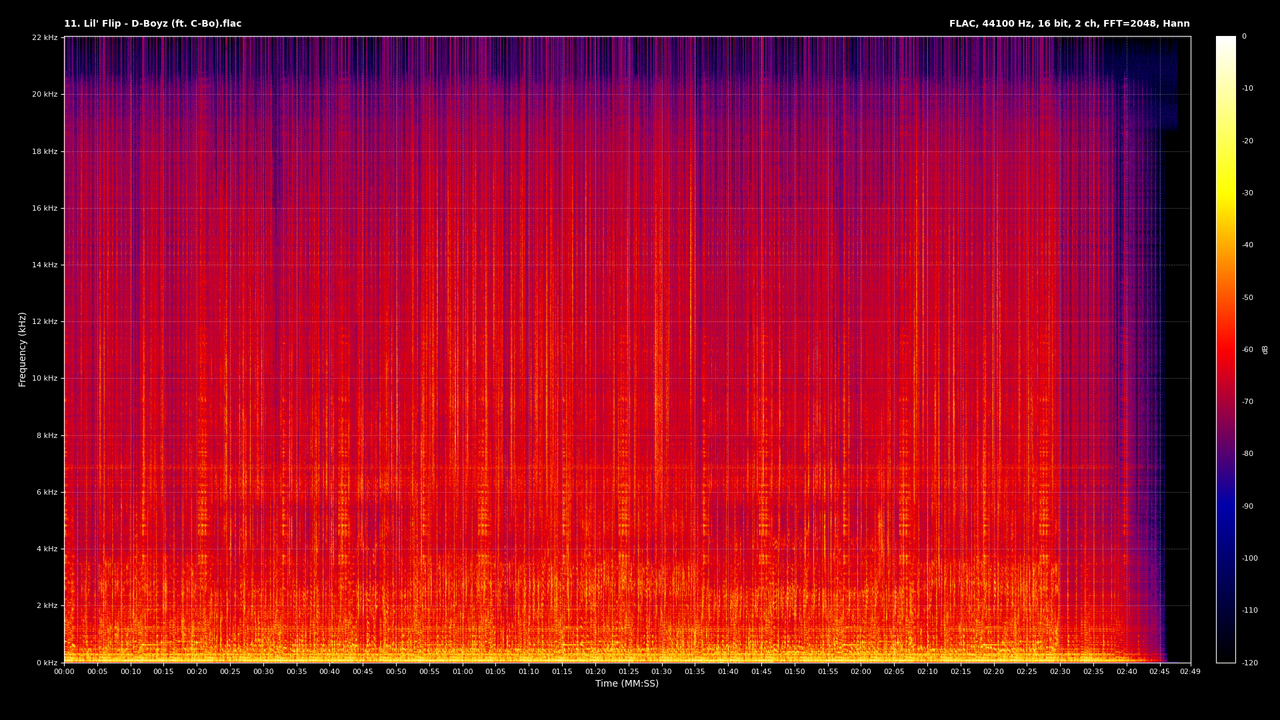Image resolution: width=1280 pixels, height=720 pixels.
Task: Click the FLAC format info text
Action: coord(1069,24)
